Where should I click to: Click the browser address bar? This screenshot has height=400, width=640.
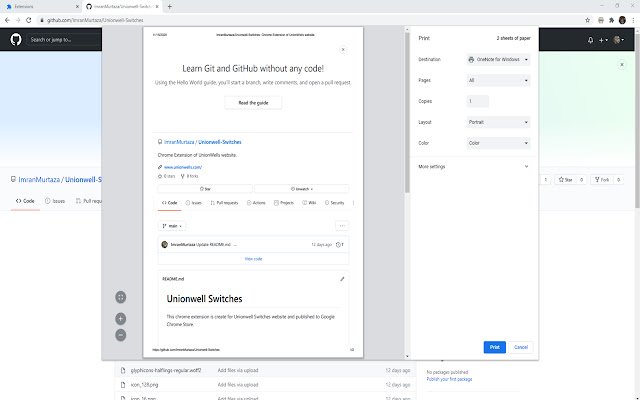(x=310, y=20)
